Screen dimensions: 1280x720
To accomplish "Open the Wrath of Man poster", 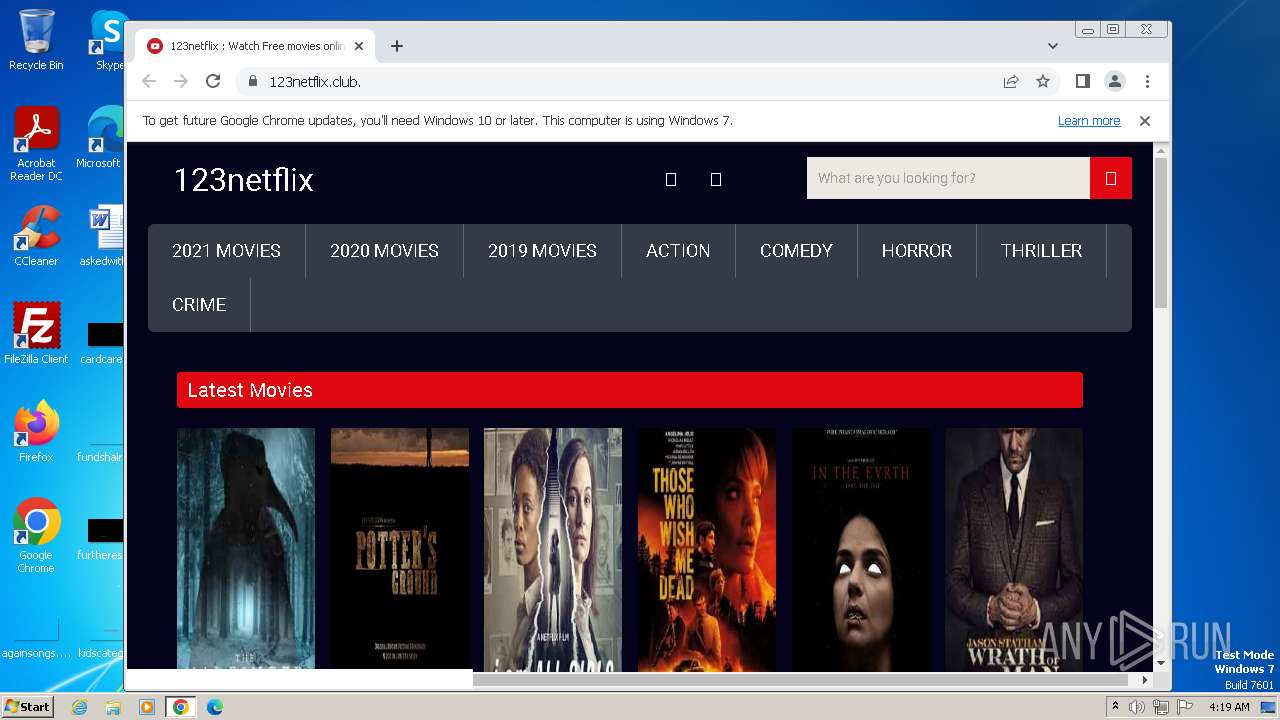I will click(1014, 549).
